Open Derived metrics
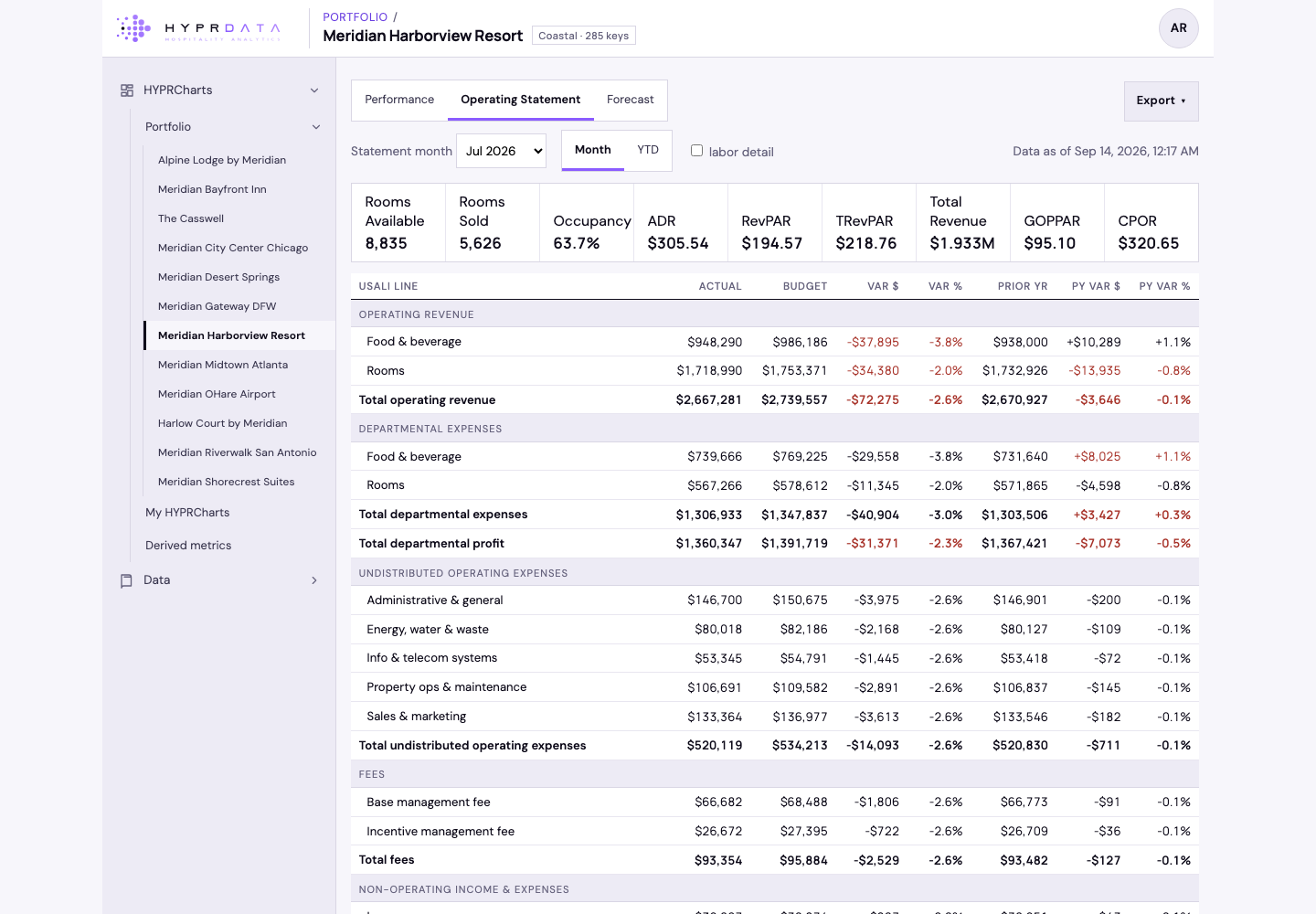 188,546
